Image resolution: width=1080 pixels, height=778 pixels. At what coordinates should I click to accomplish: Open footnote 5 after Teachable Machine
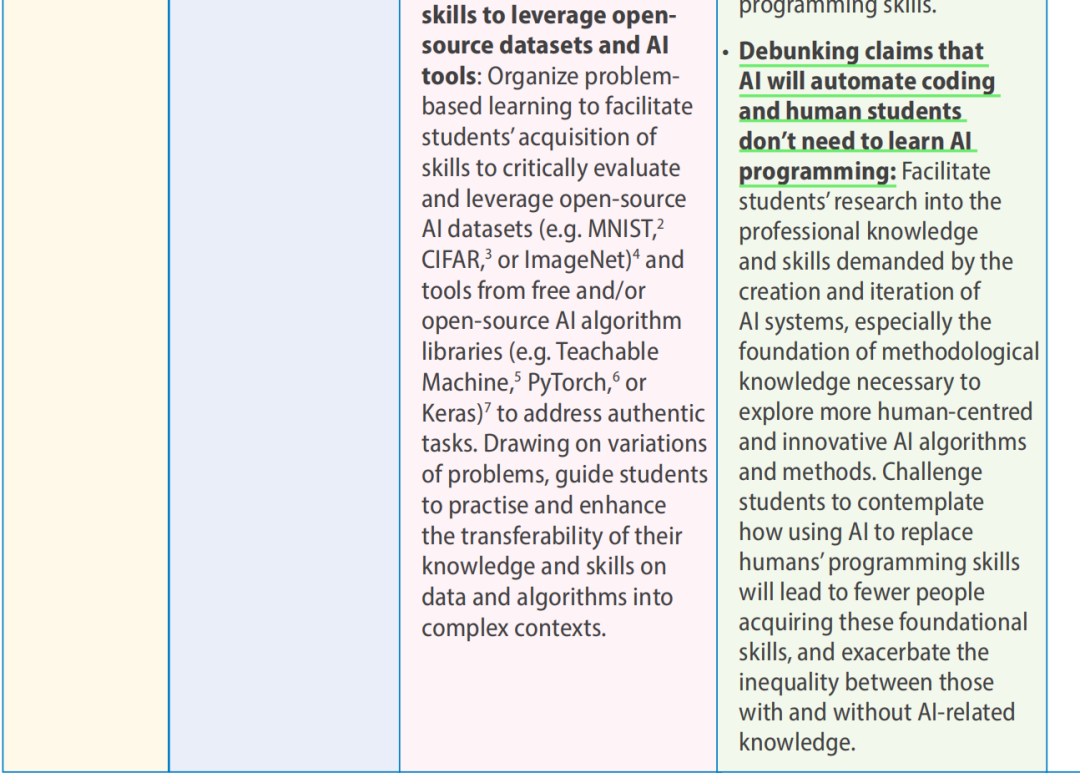[x=518, y=374]
